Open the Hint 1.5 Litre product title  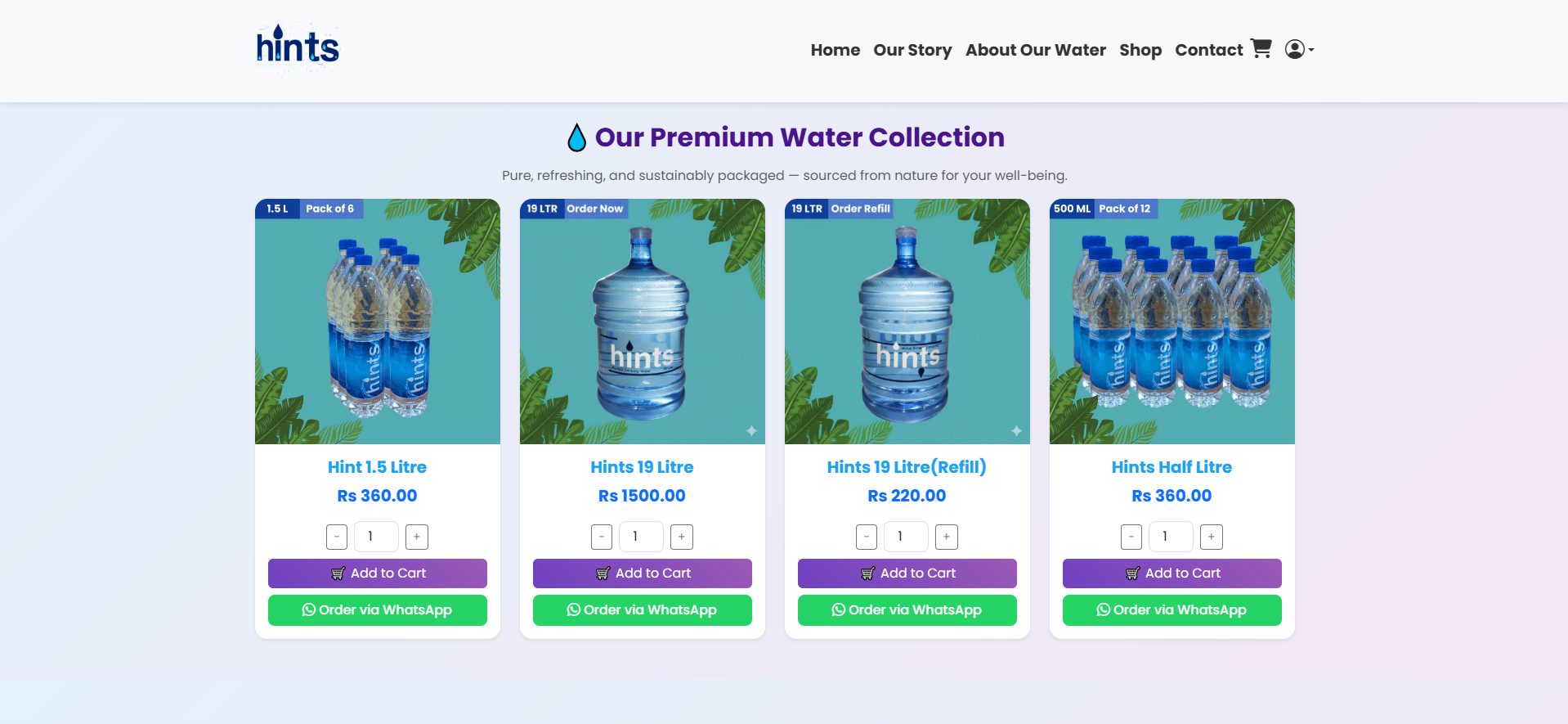377,467
